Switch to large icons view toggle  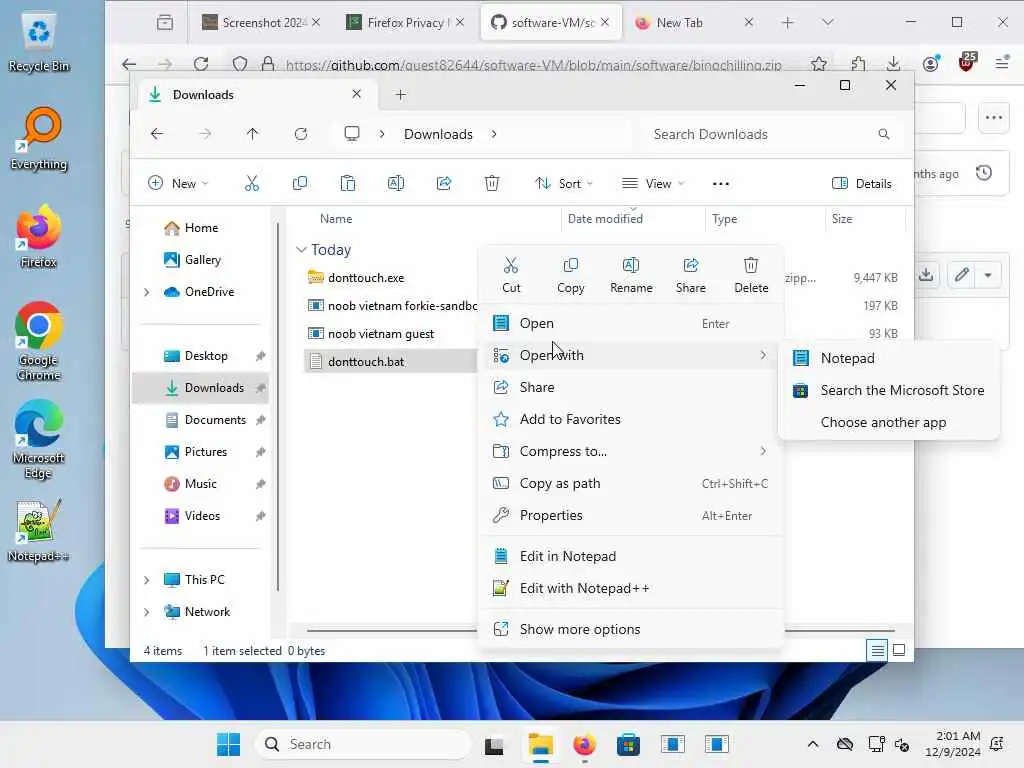point(899,650)
